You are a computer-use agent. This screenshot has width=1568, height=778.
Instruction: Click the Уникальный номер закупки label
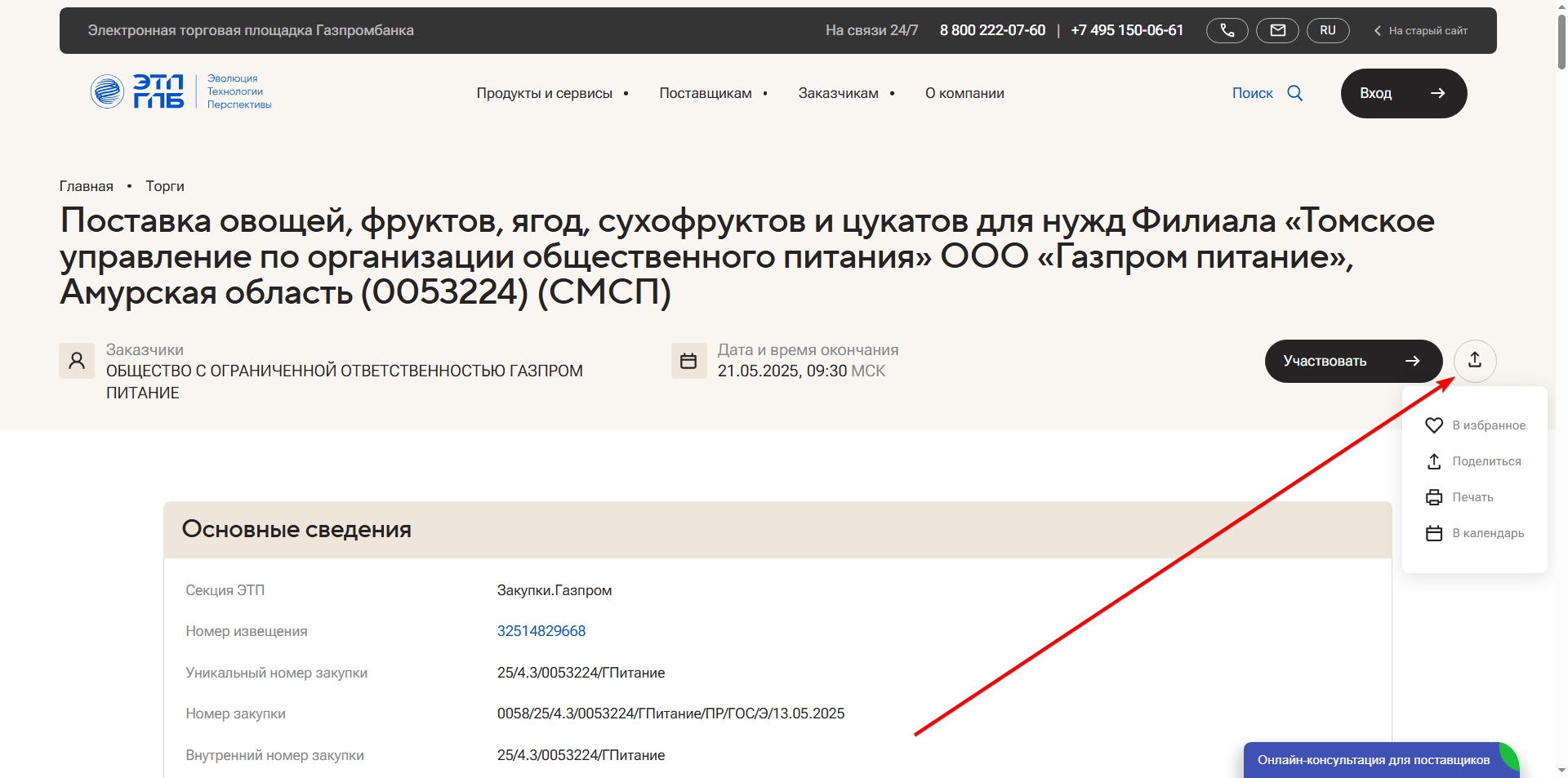[277, 673]
